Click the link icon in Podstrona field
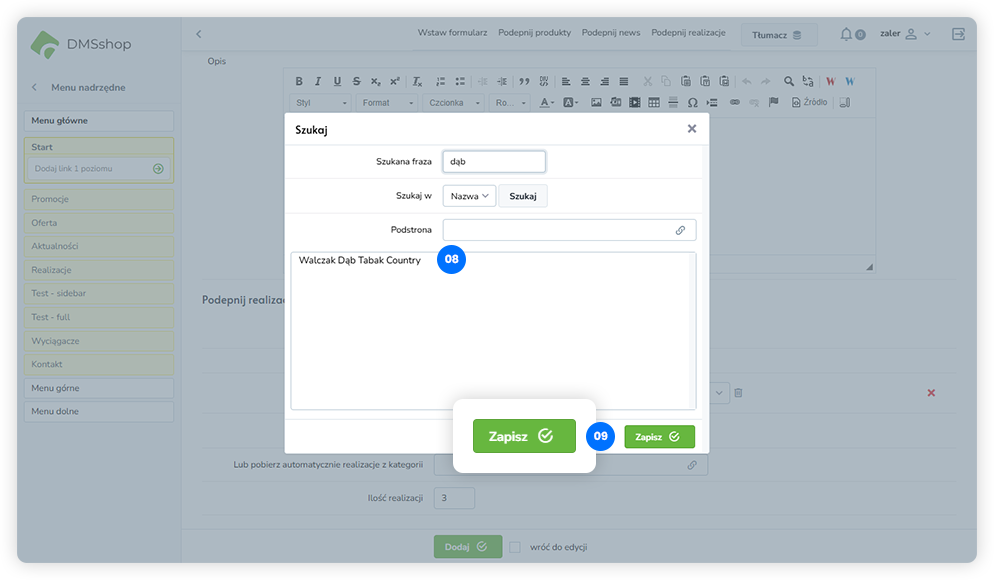Screen dimensions: 994x580 tap(680, 230)
